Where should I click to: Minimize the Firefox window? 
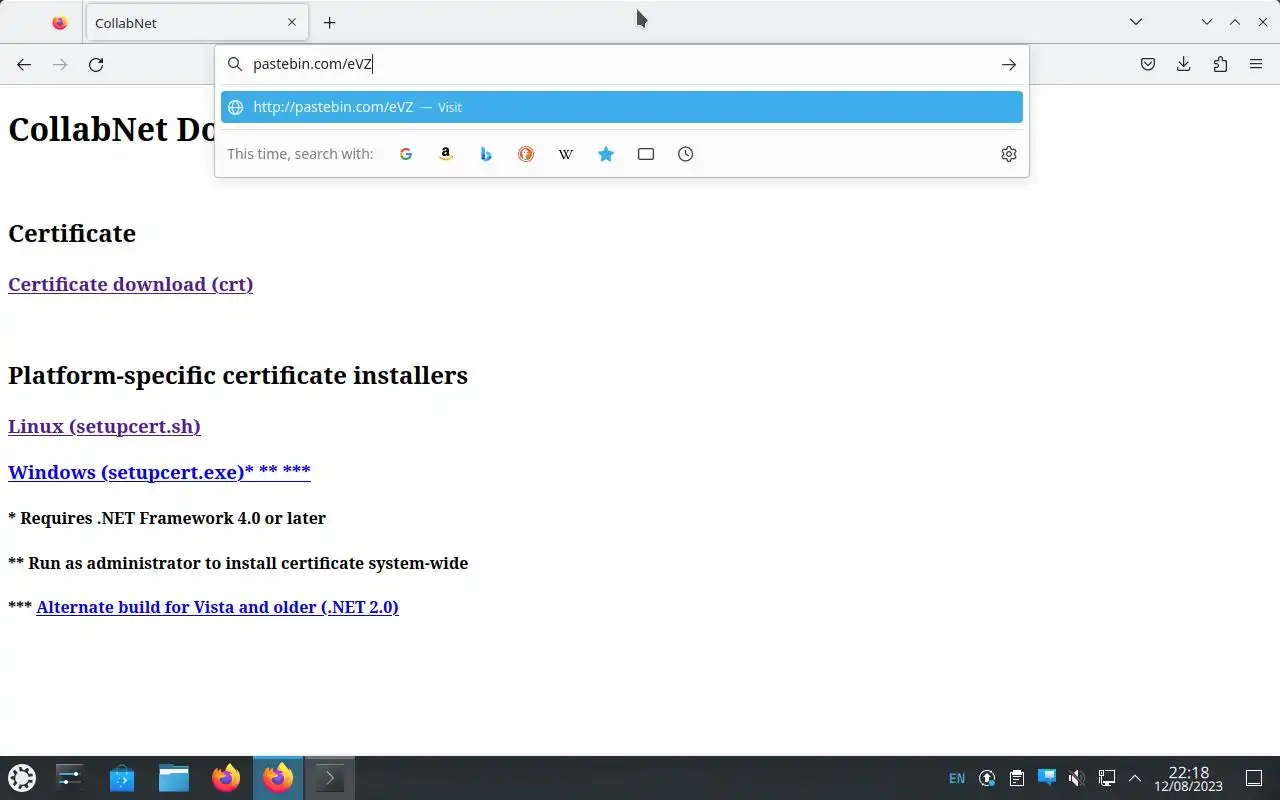click(x=1206, y=22)
